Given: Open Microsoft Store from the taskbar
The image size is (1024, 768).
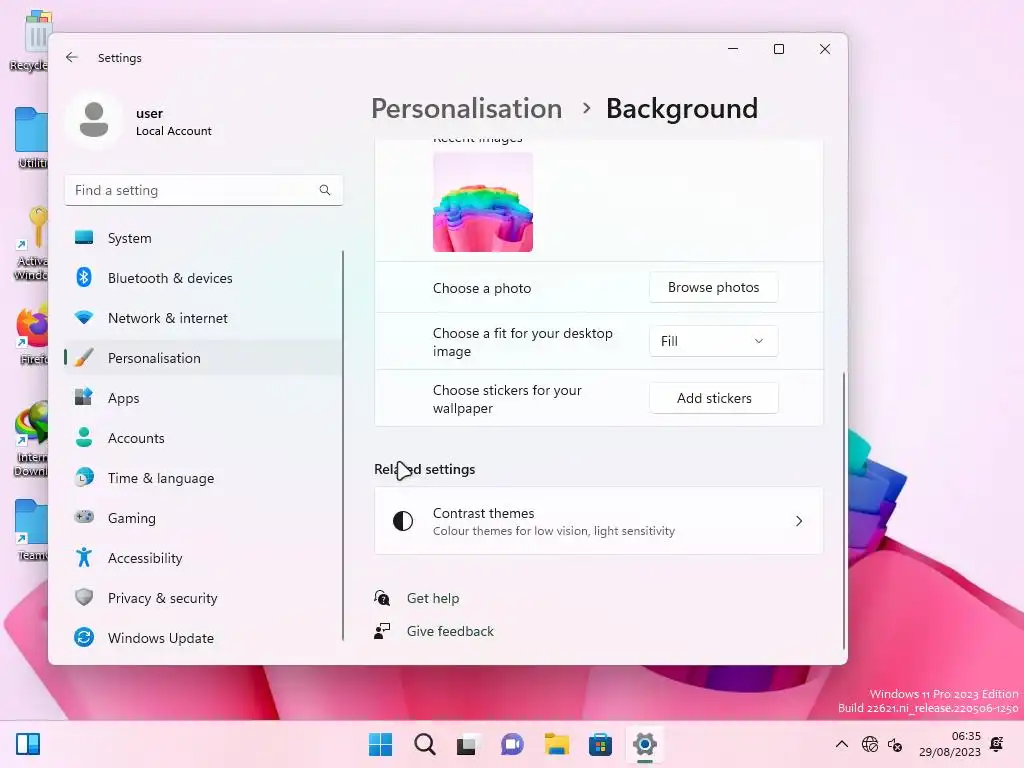Looking at the screenshot, I should pos(600,744).
